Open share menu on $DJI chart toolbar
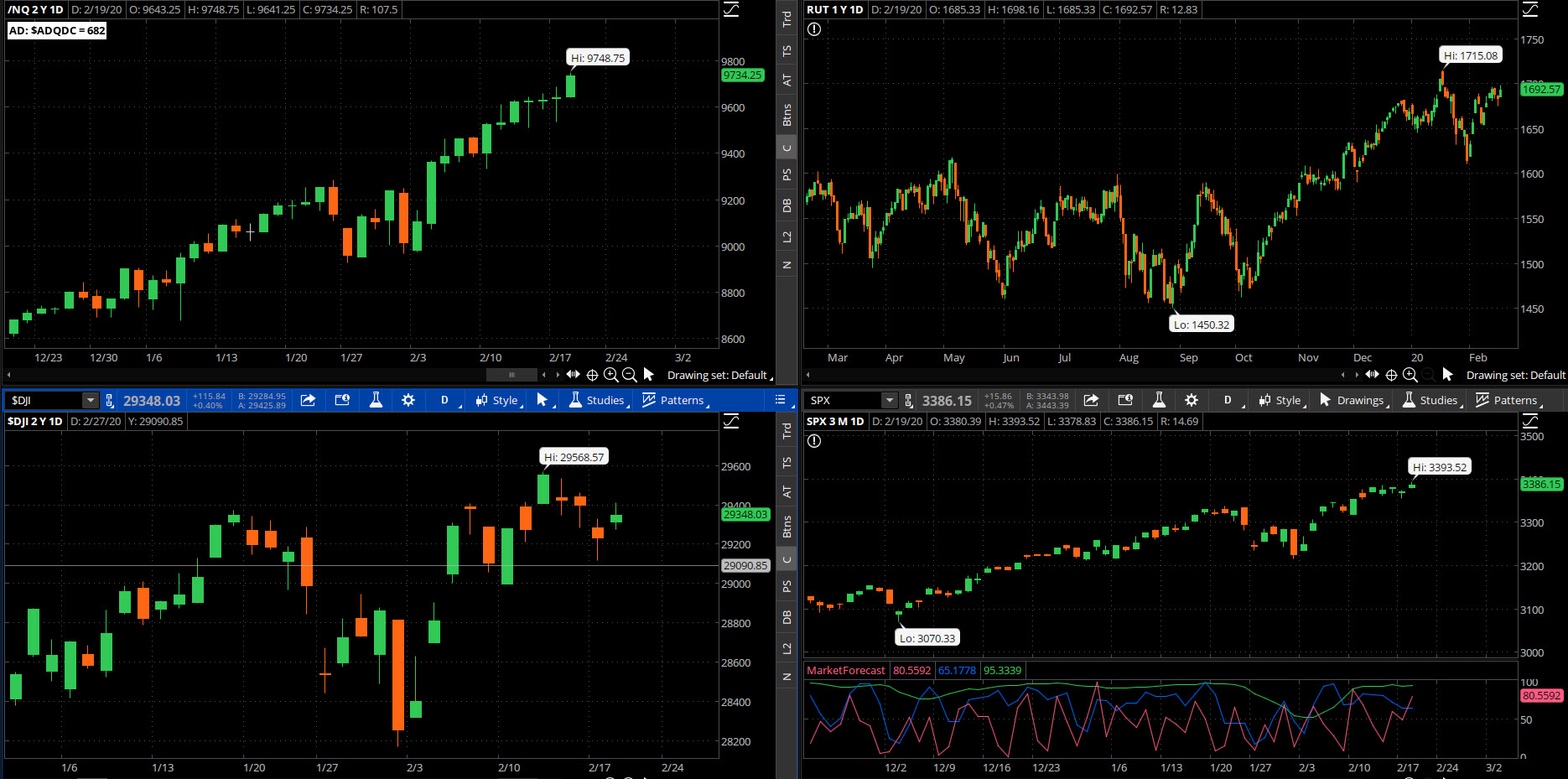The width and height of the screenshot is (1568, 779). tap(308, 400)
